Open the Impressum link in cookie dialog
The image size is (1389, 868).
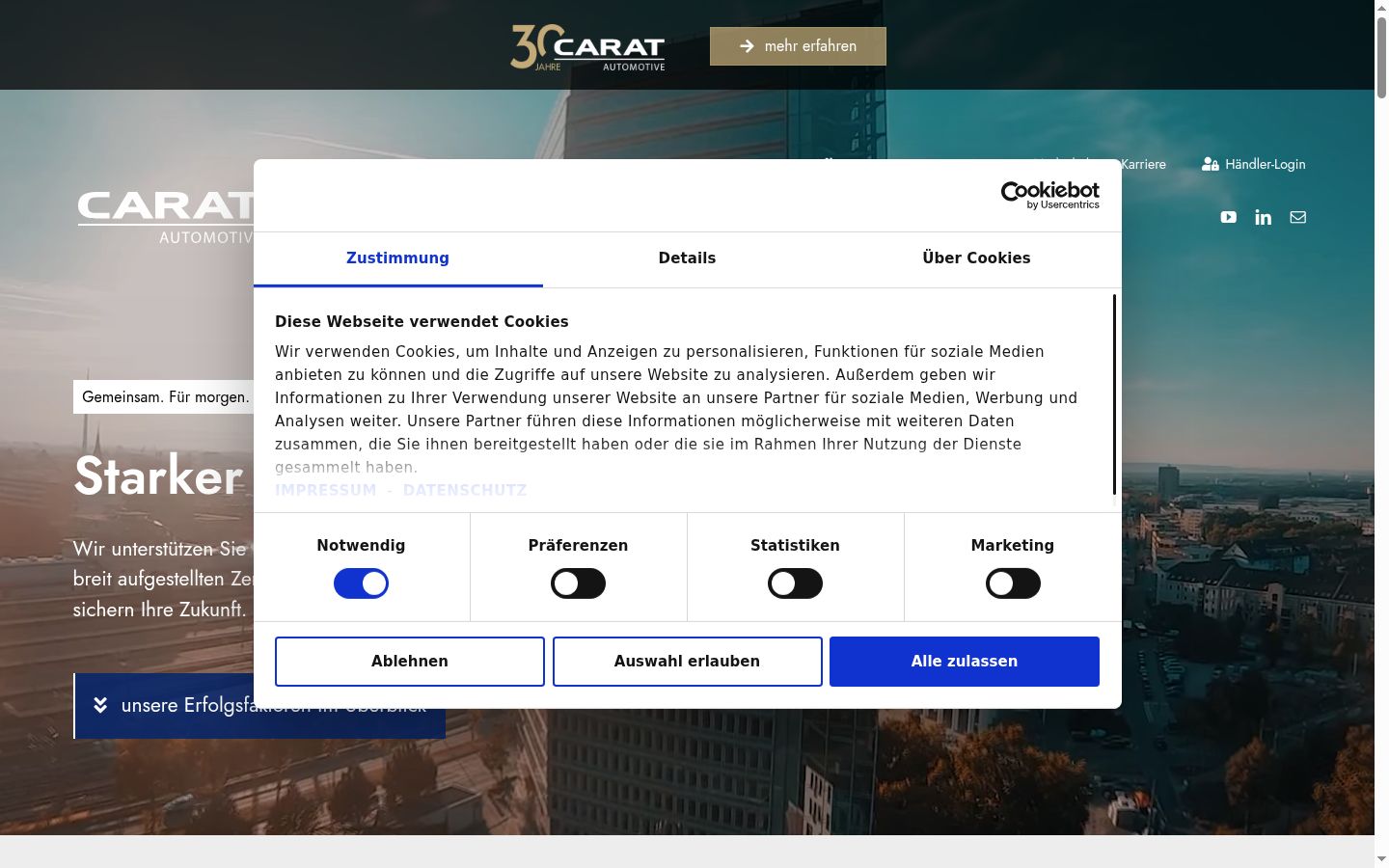[x=326, y=490]
